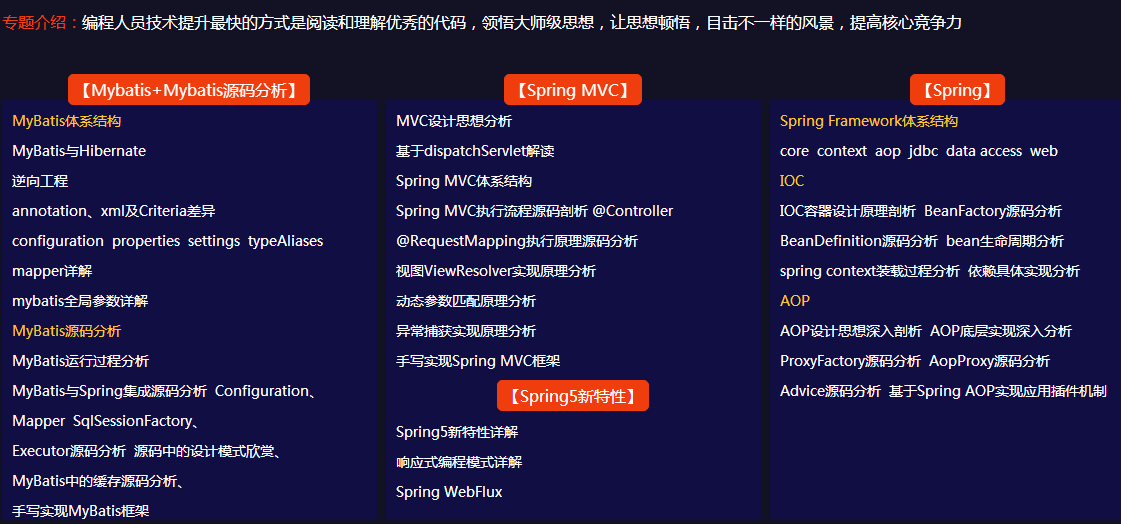Click the 【Mybatis+Mybatis源码分析】 orange header button

189,90
